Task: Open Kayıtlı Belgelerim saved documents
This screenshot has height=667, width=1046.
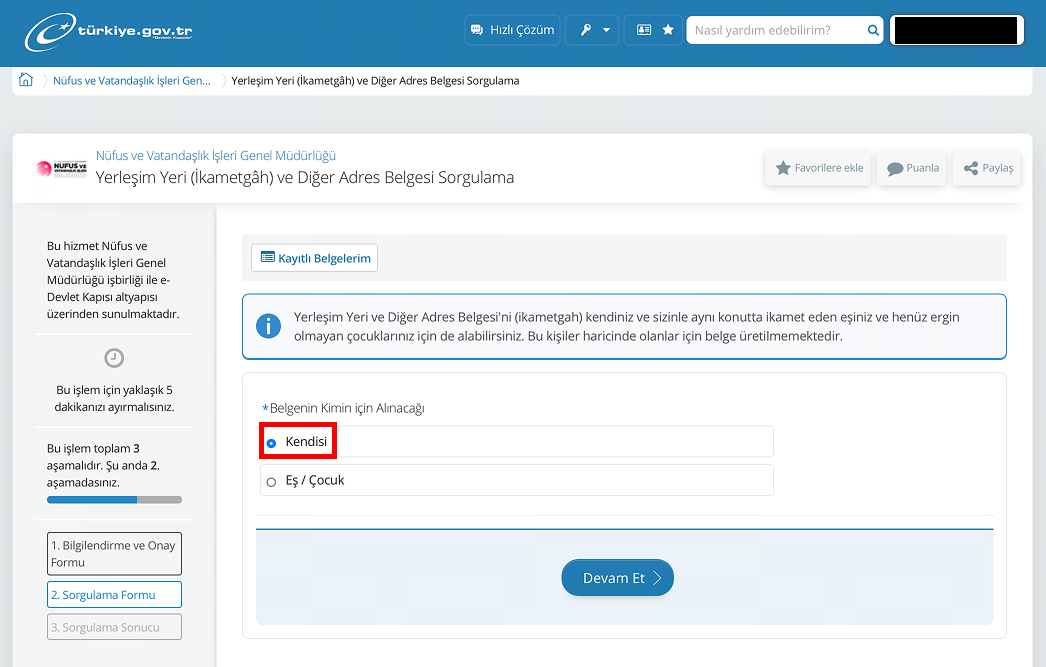Action: 314,258
